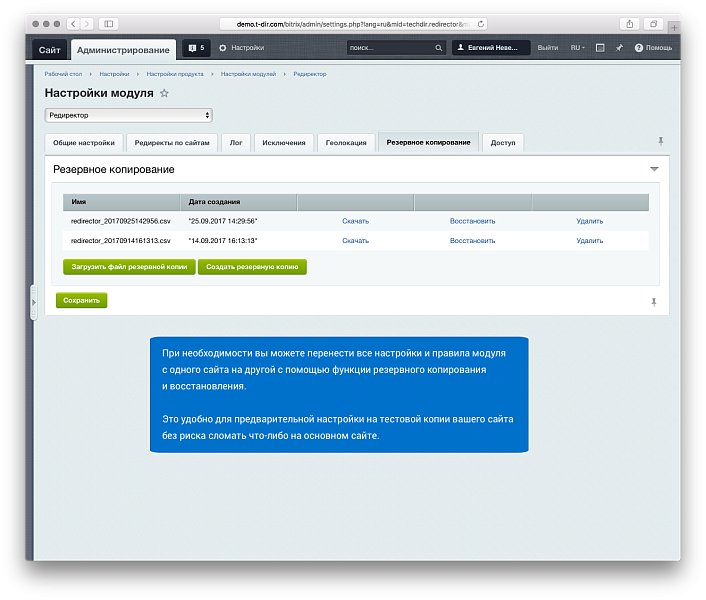Switch to the Геолокация tab

pos(348,143)
